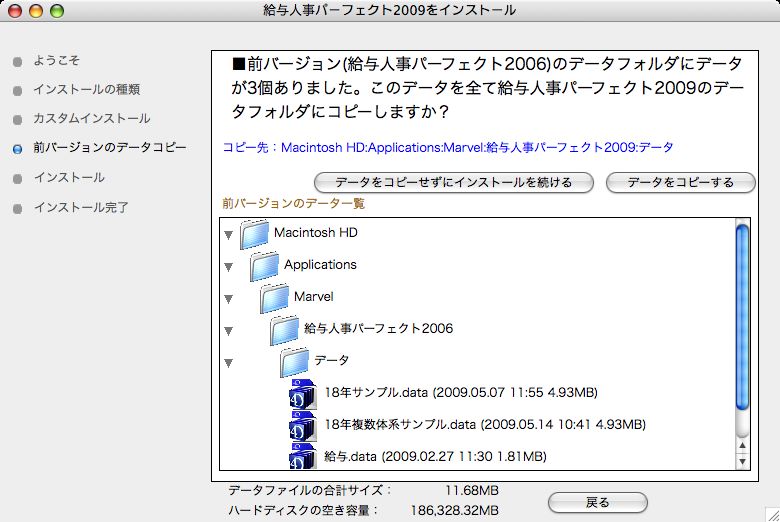Screen dimensions: 780x522
Task: Click the active 前バージョンのデータコピー step bullet
Action: (x=17, y=149)
